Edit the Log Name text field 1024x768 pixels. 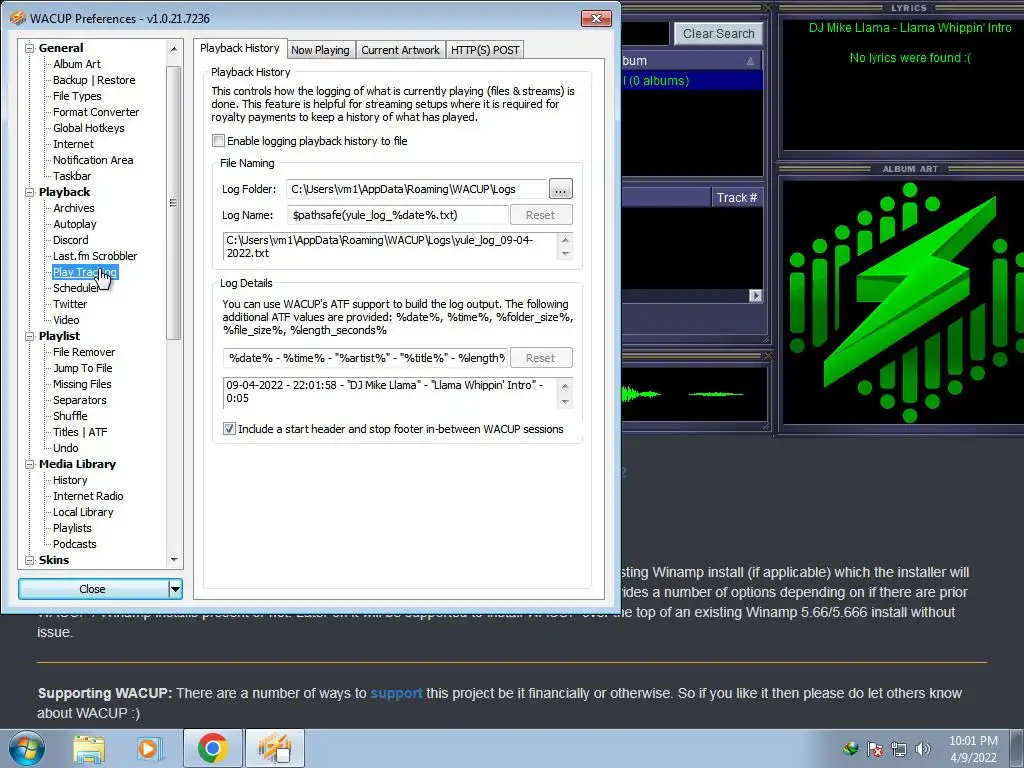click(397, 215)
